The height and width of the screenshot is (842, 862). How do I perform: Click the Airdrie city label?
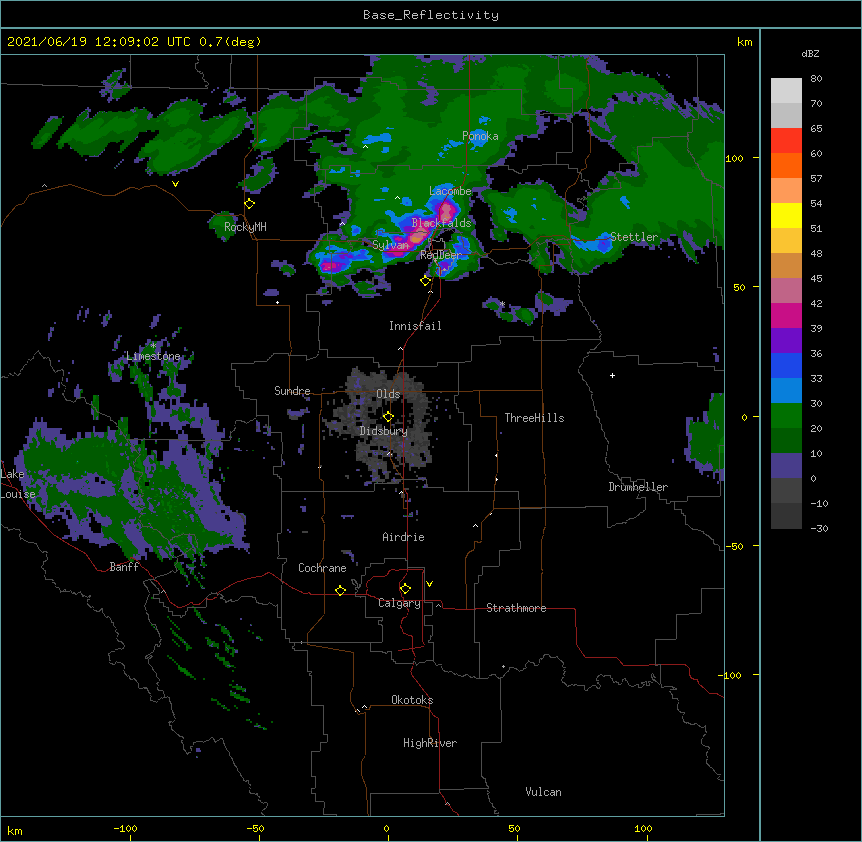pyautogui.click(x=403, y=537)
